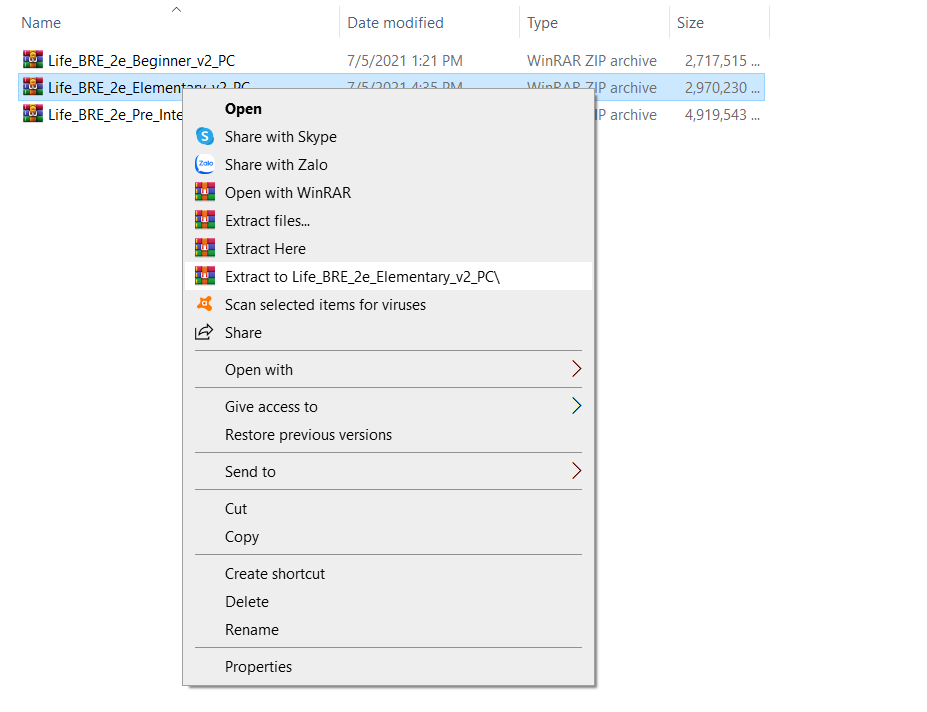Click the Share arrow icon

click(204, 332)
